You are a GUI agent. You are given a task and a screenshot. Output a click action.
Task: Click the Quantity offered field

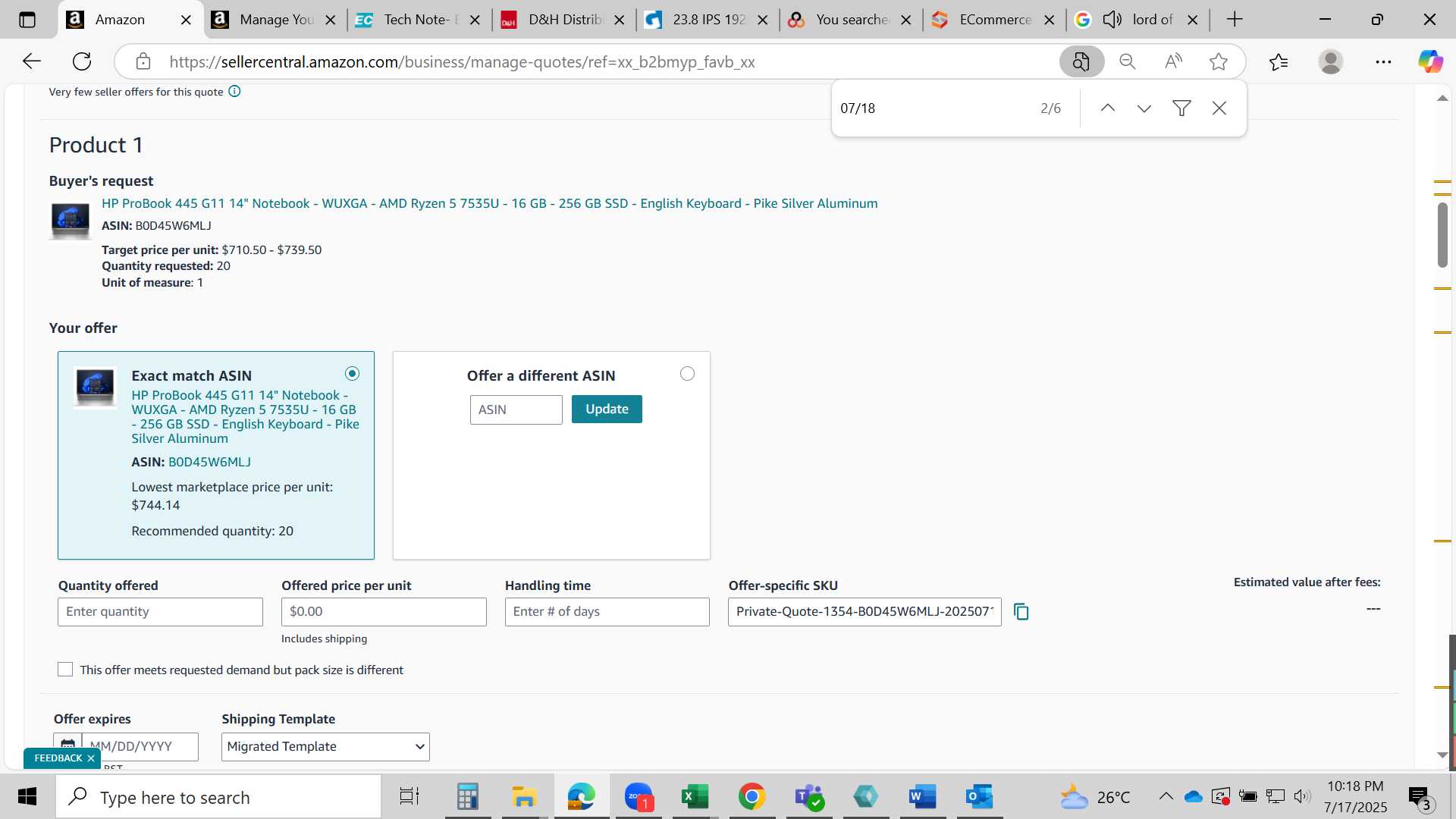(160, 612)
